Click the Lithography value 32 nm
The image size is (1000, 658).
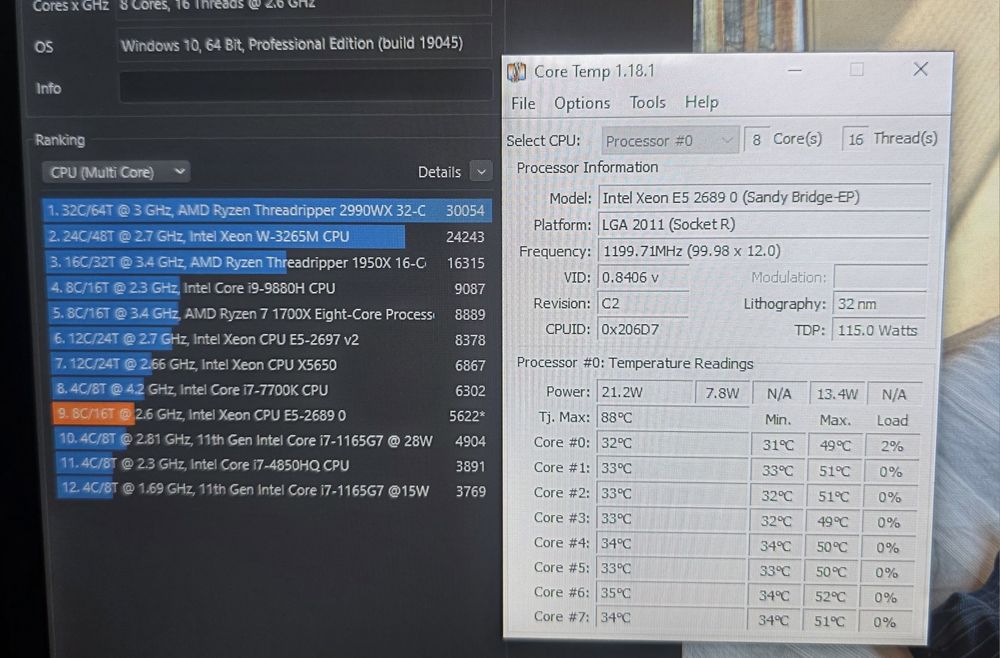pyautogui.click(x=879, y=304)
